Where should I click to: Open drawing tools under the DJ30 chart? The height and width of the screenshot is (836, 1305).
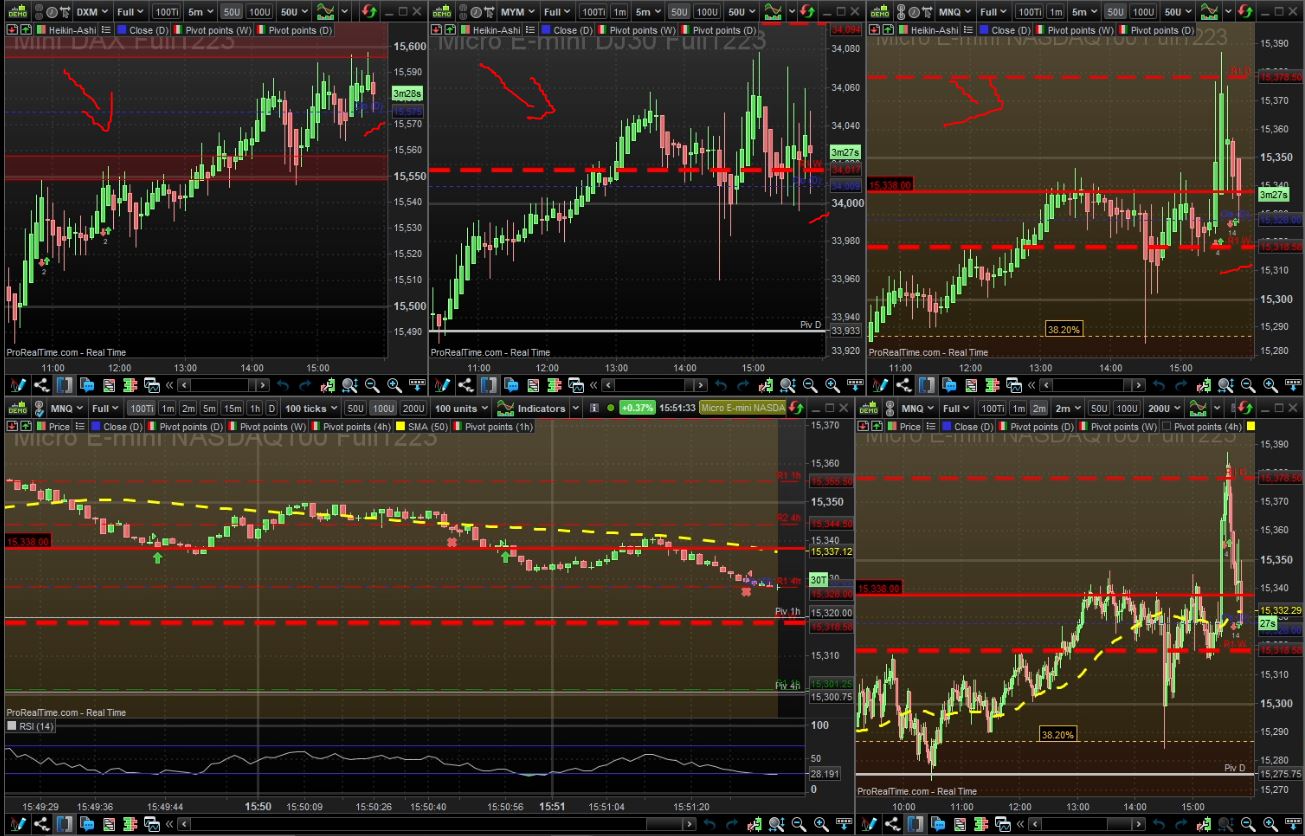[441, 385]
